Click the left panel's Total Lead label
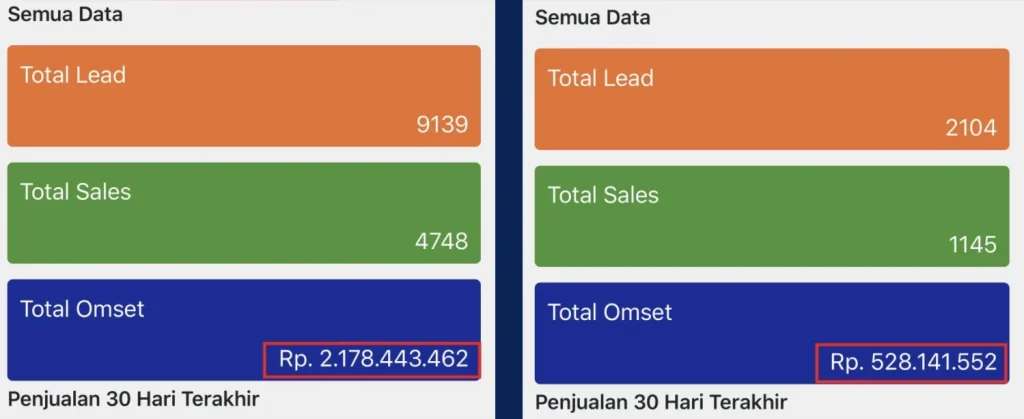This screenshot has width=1024, height=419. [x=73, y=75]
